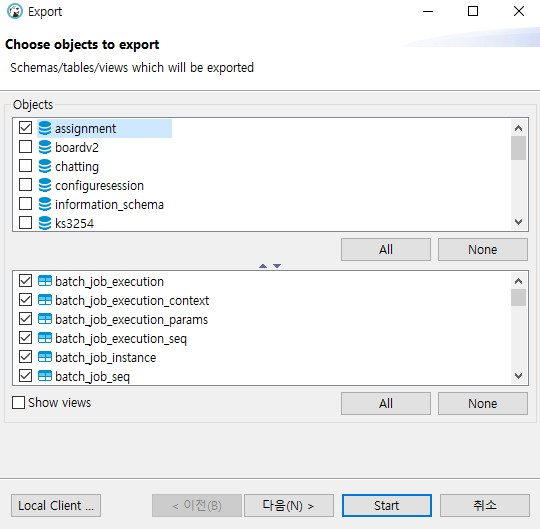Click the ks3254 schema database icon
This screenshot has height=529, width=540.
[45, 223]
